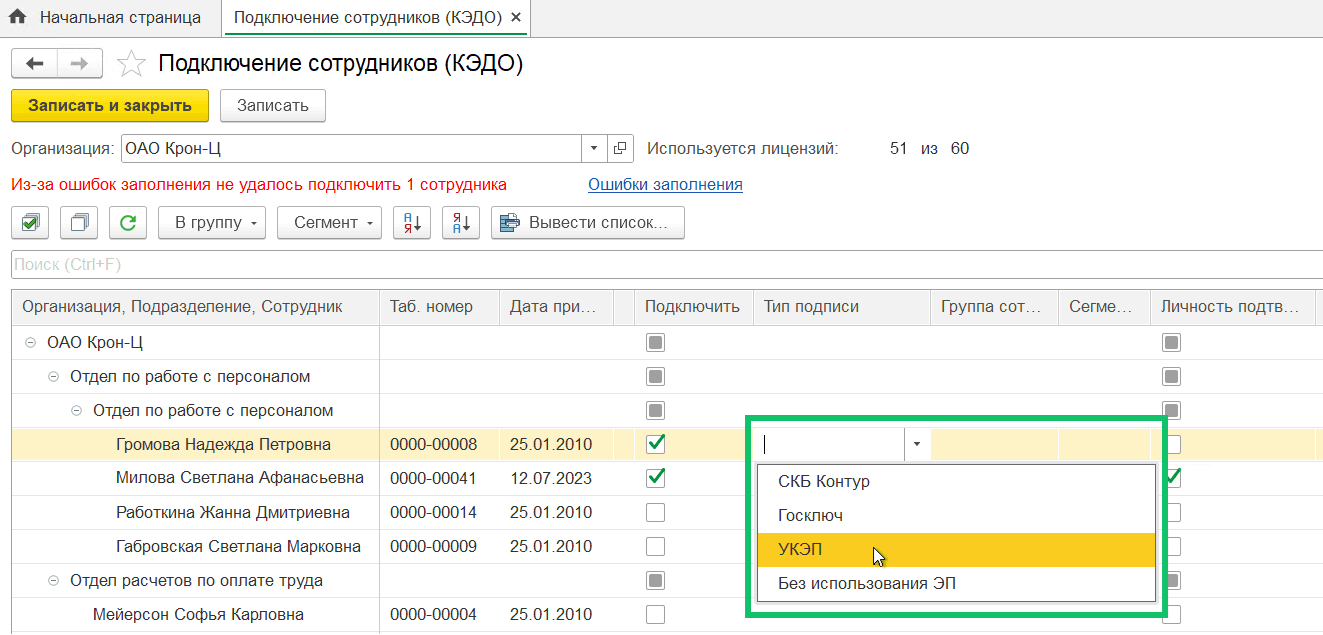
Task: Select row Мейерсон Софья Карловна
Action: coord(198,614)
